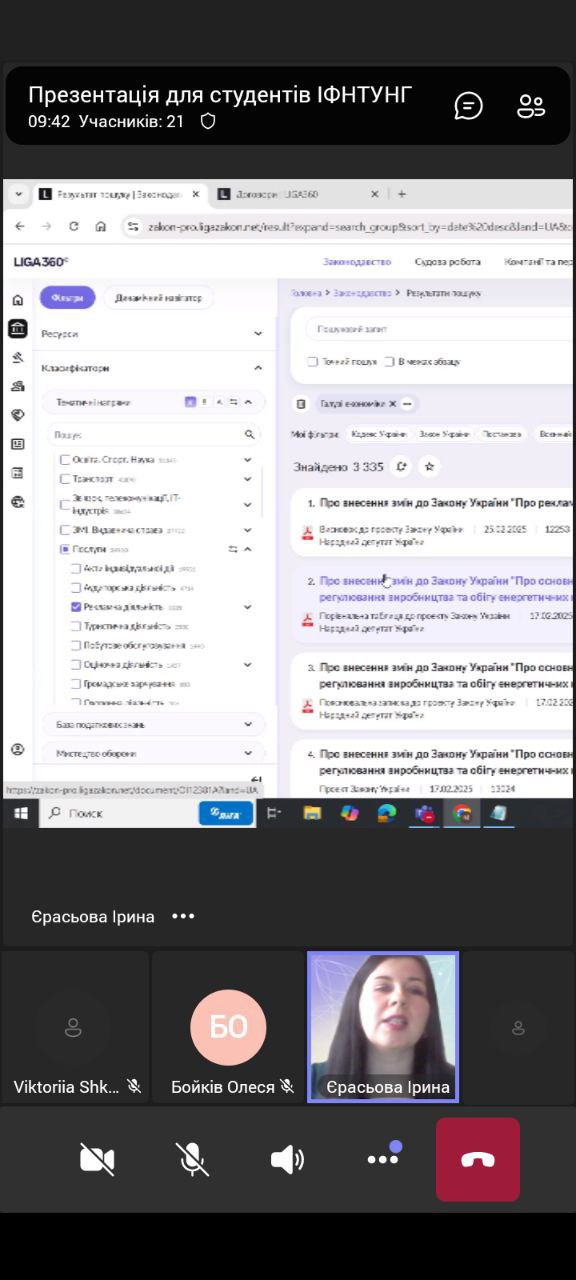
Task: Click the star favorite icon beside results count
Action: [x=429, y=466]
